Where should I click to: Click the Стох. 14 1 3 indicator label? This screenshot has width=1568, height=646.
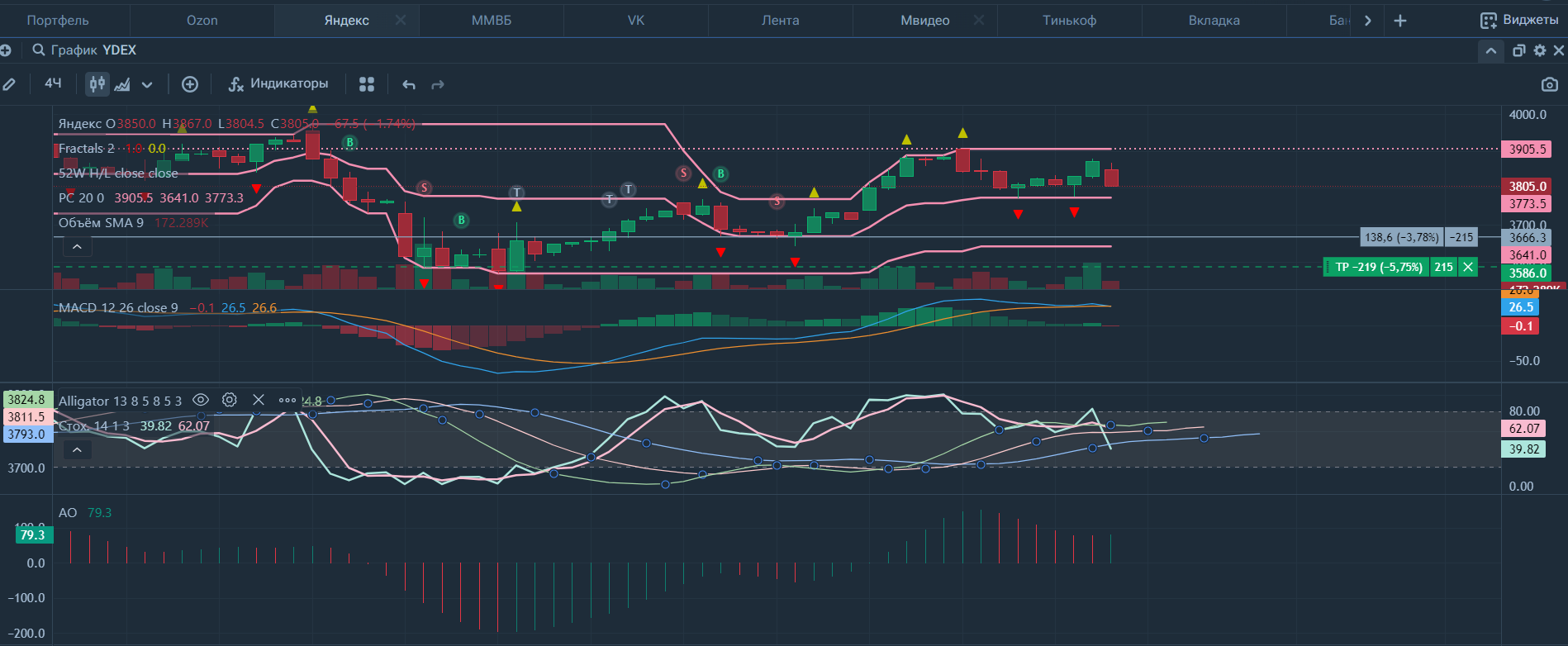[94, 426]
